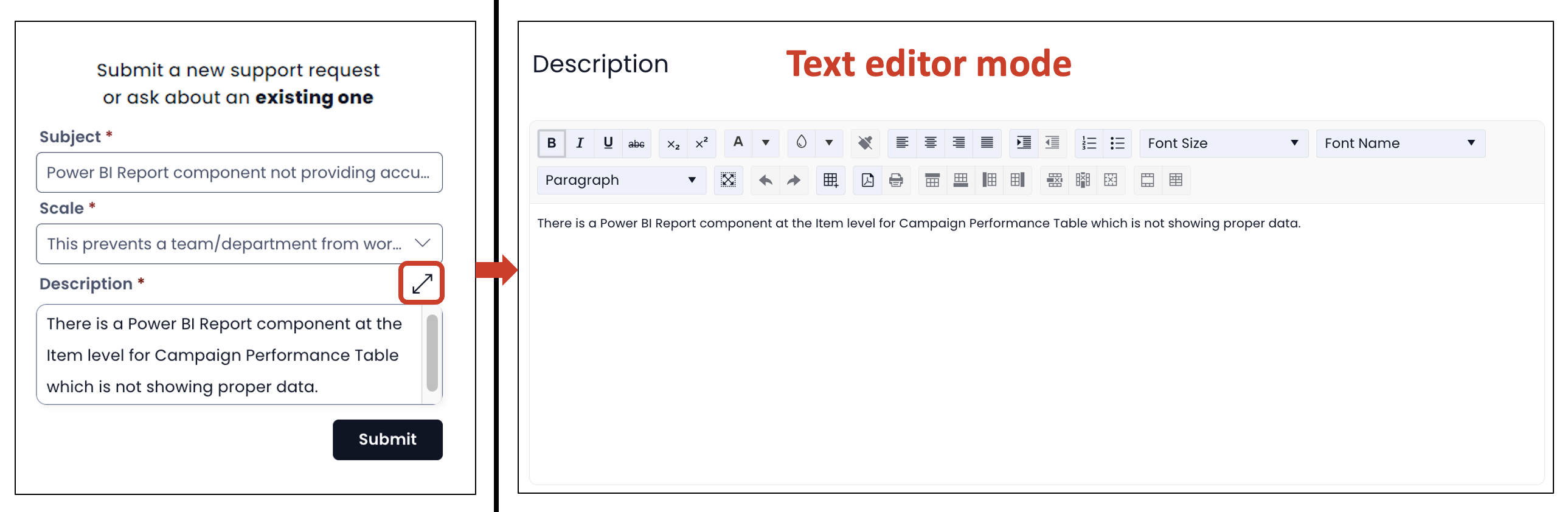1568x512 pixels.
Task: Delete the table row
Action: tap(1055, 180)
